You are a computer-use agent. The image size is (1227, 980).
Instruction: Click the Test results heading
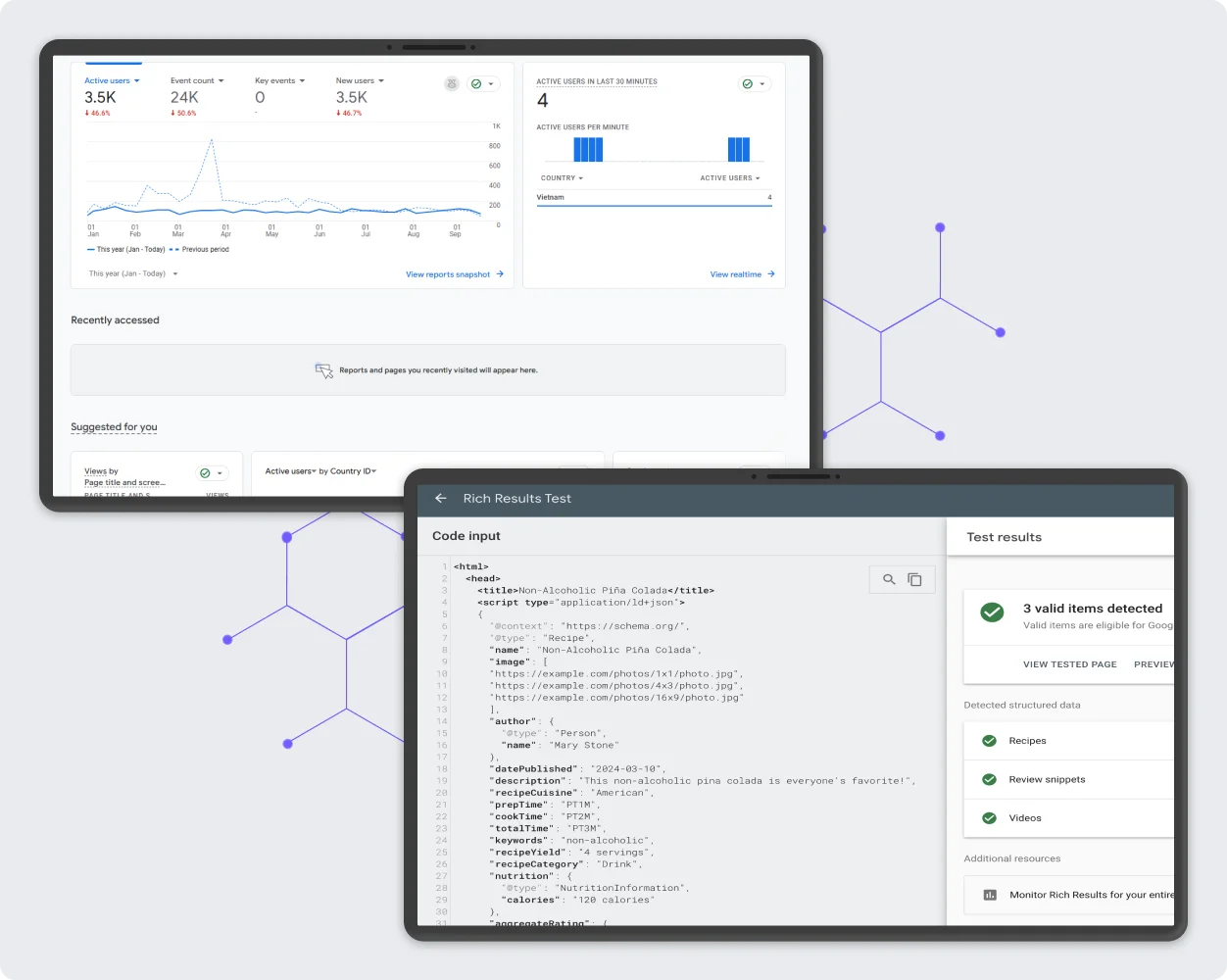(x=1005, y=537)
